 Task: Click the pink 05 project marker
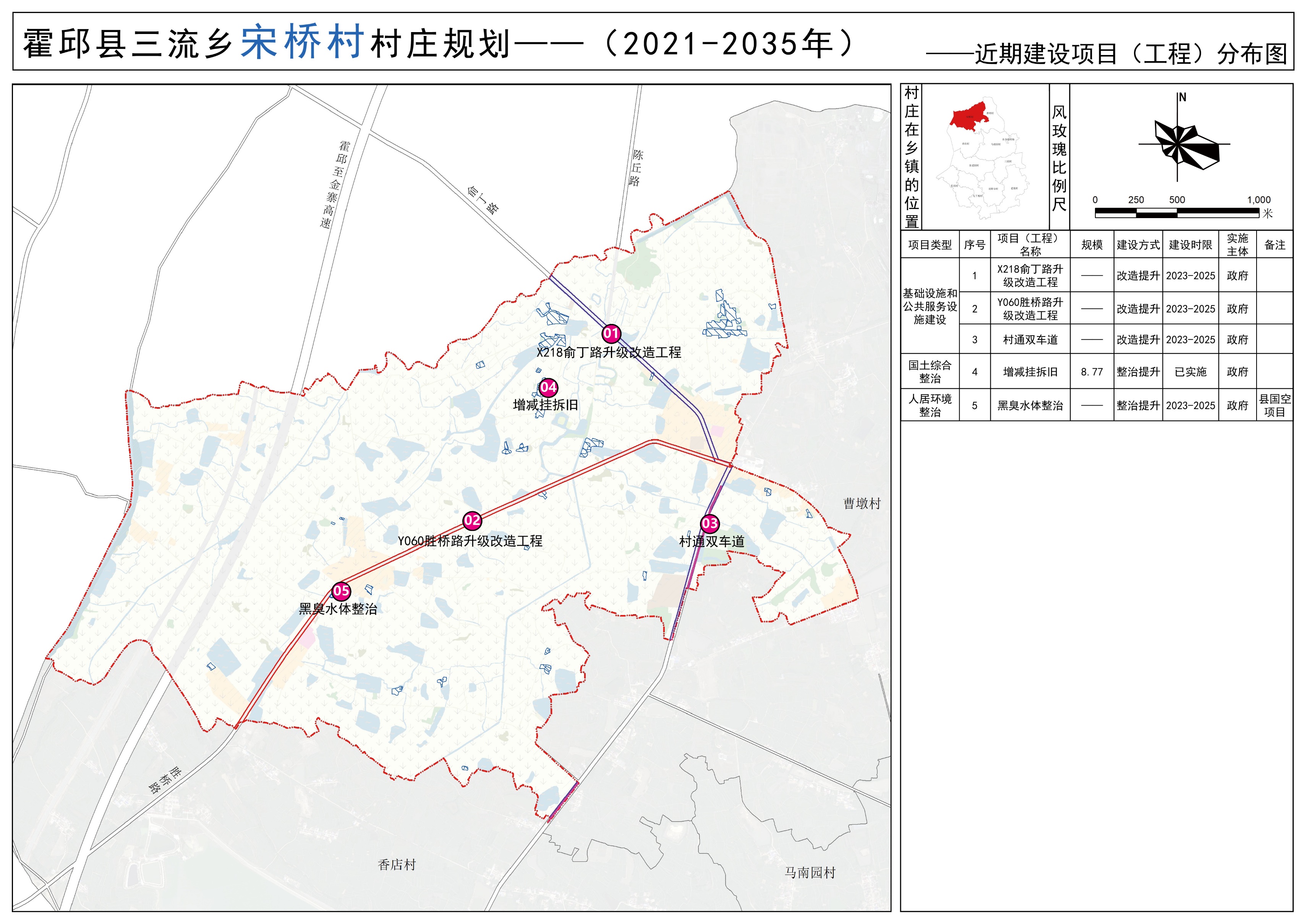[x=341, y=591]
